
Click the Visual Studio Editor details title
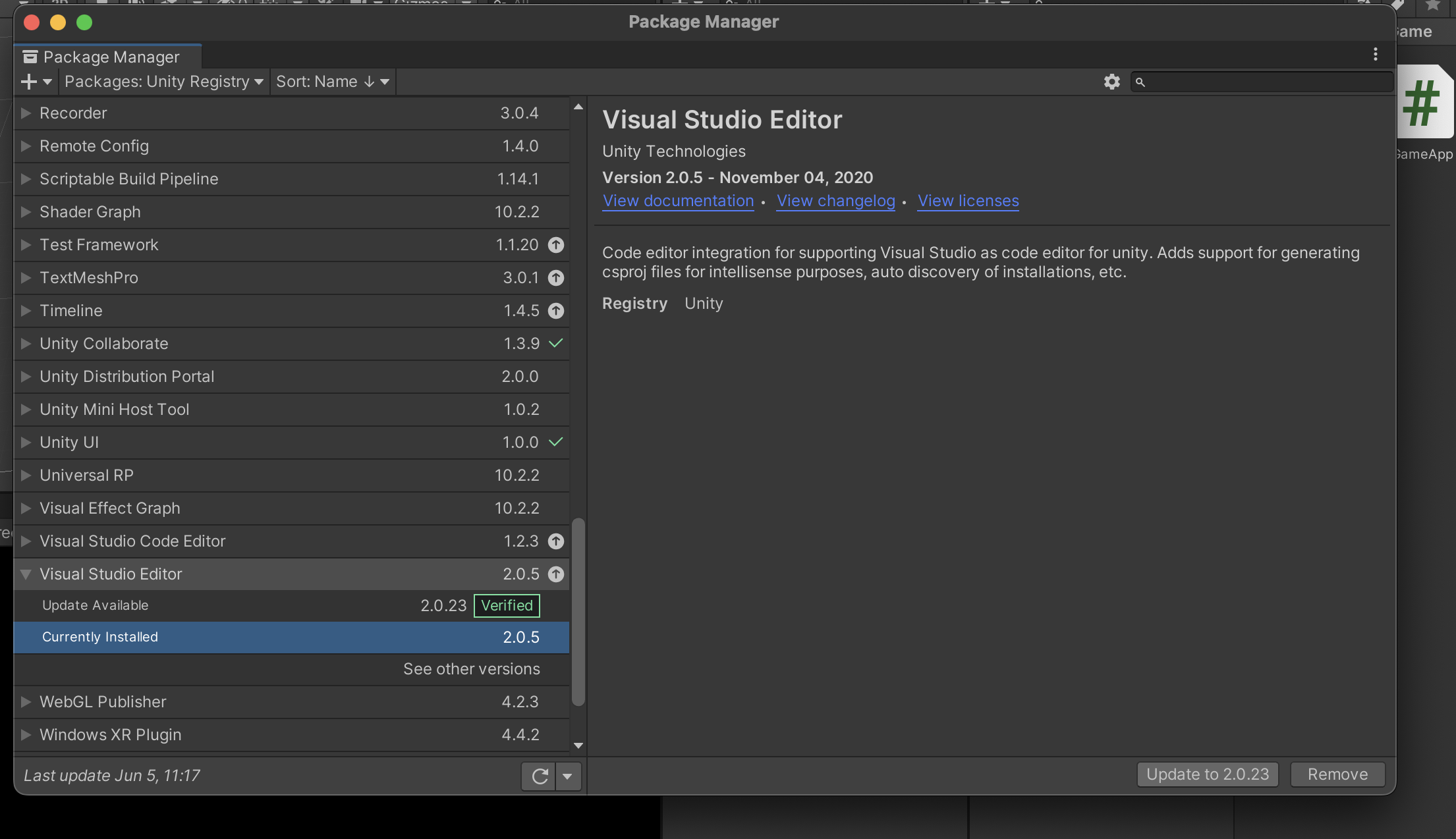(722, 120)
